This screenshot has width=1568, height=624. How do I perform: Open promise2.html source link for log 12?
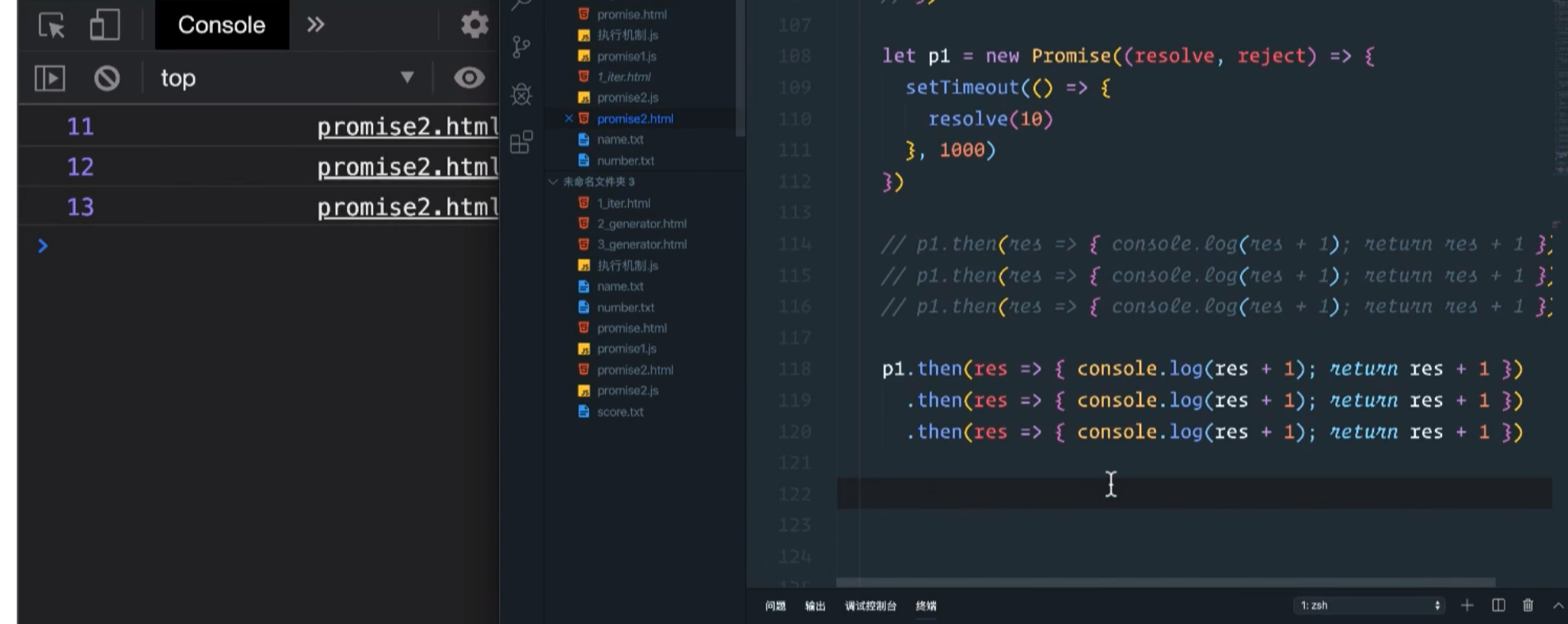[x=407, y=167]
